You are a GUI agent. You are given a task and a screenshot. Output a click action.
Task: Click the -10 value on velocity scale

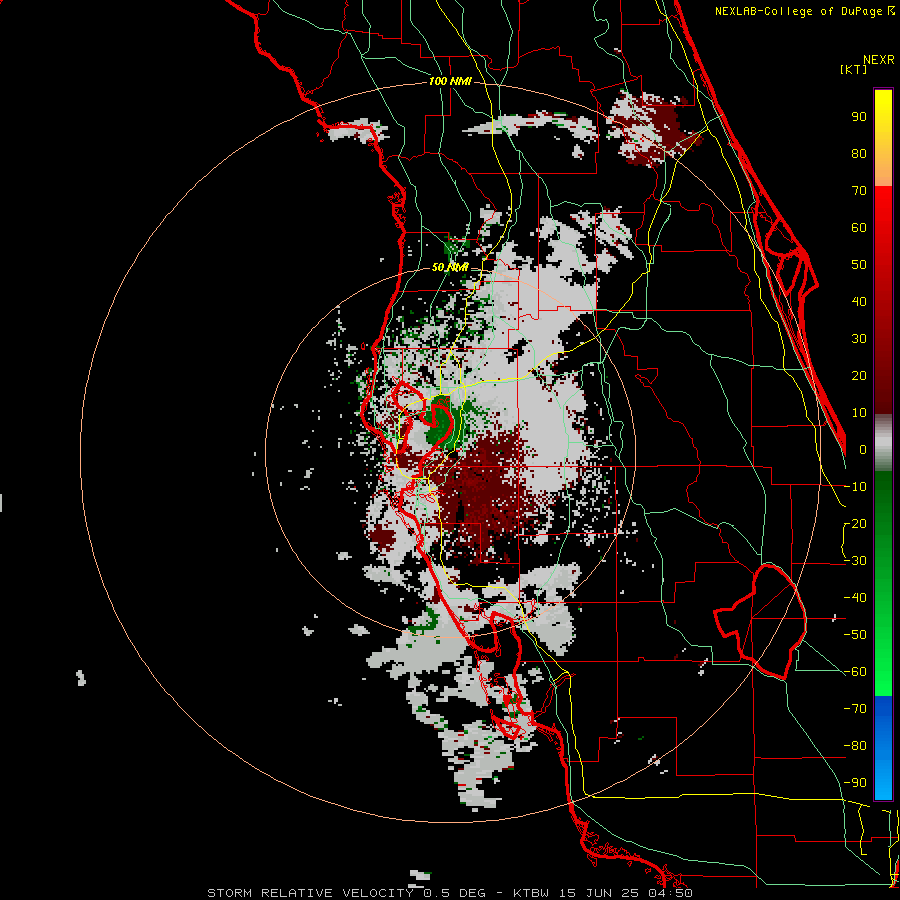pyautogui.click(x=855, y=487)
